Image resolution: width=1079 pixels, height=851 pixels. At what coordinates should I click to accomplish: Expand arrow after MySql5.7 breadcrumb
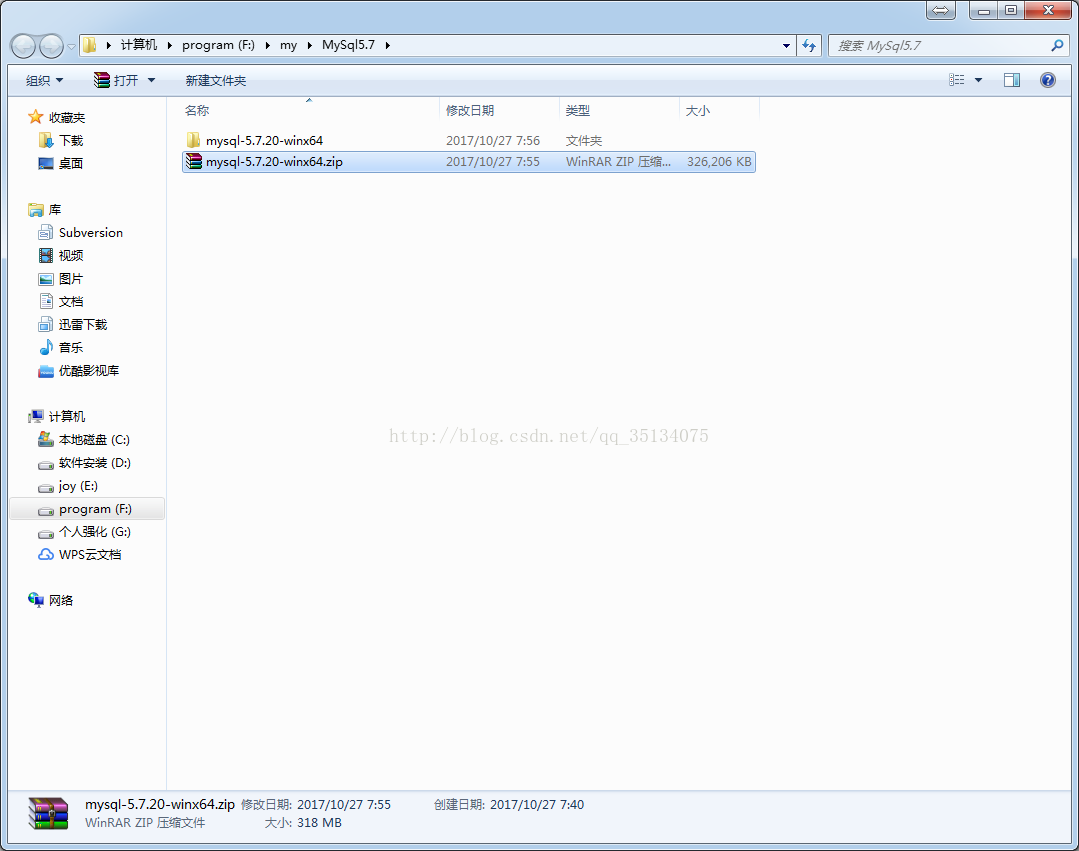click(387, 45)
